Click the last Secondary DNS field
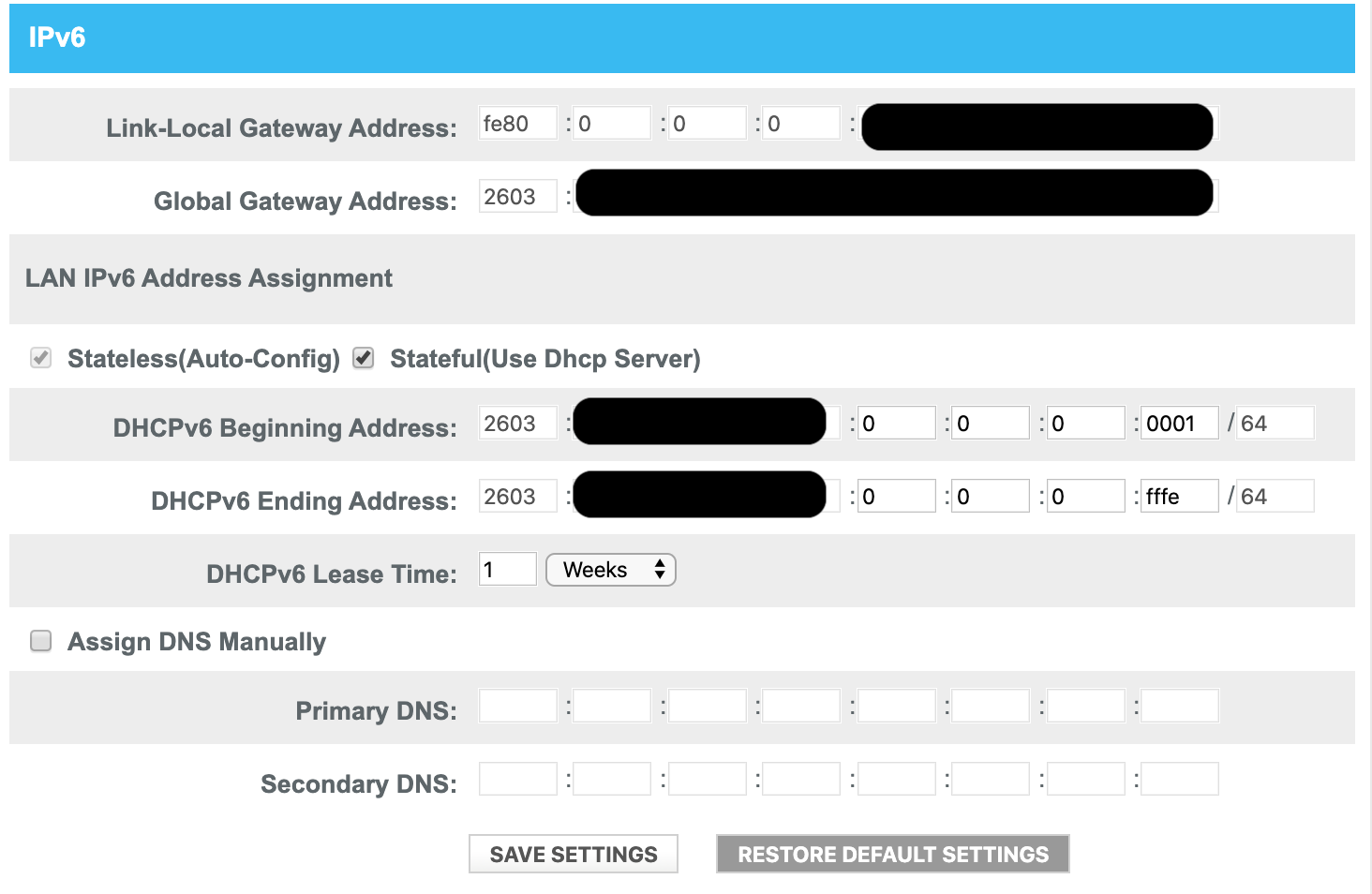 (1179, 779)
